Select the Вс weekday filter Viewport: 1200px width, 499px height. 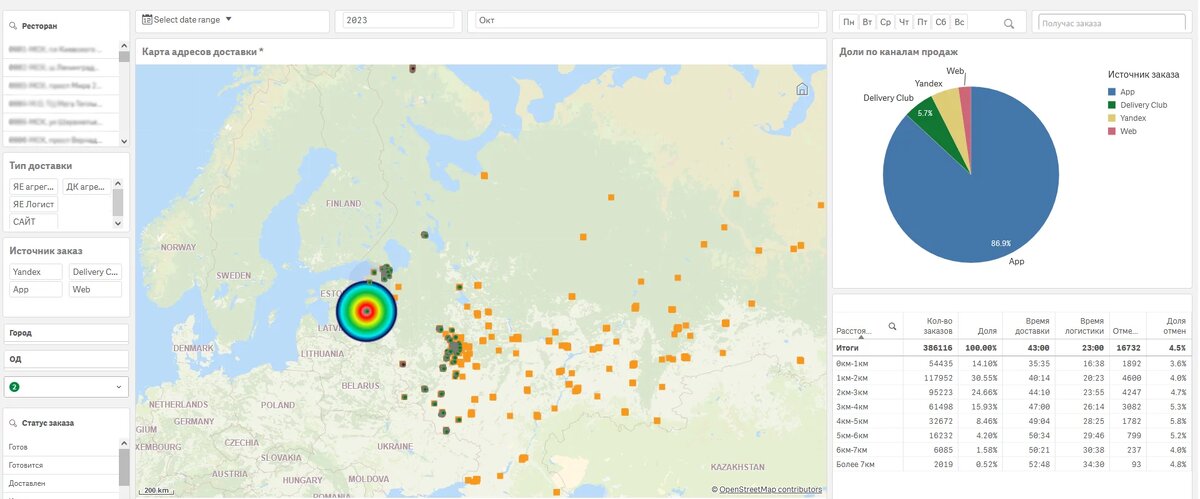[959, 21]
